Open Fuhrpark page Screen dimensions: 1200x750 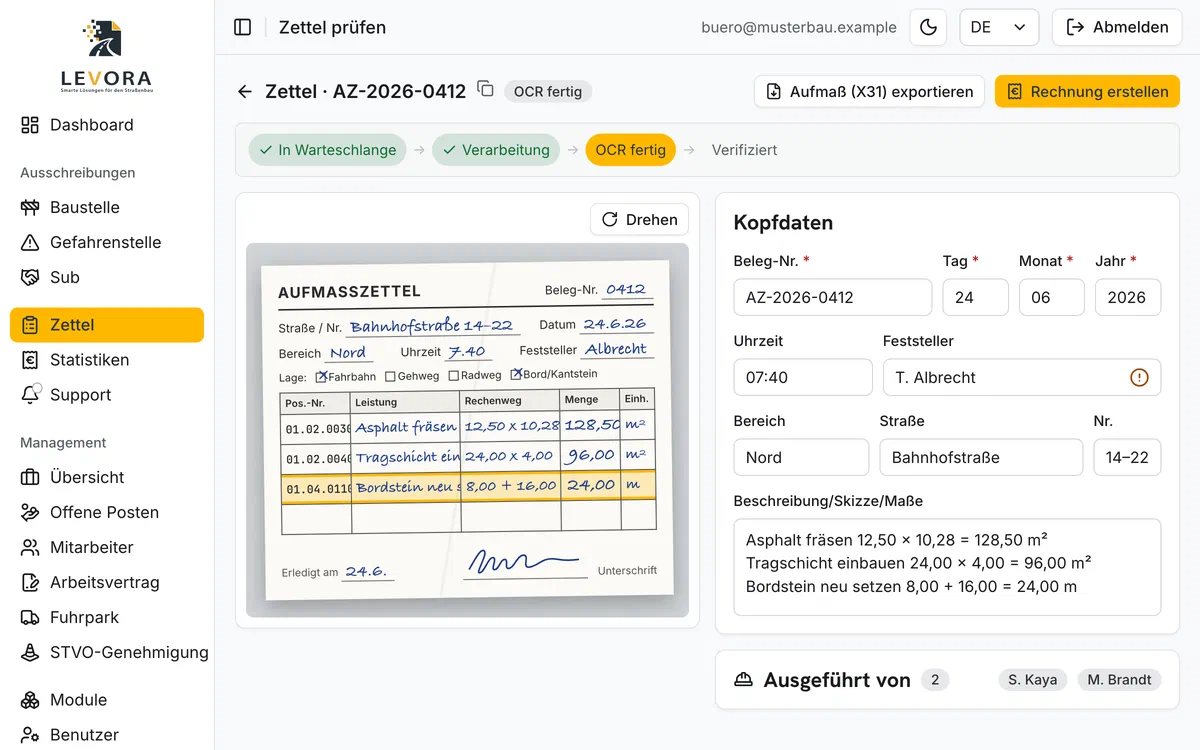pyautogui.click(x=107, y=618)
